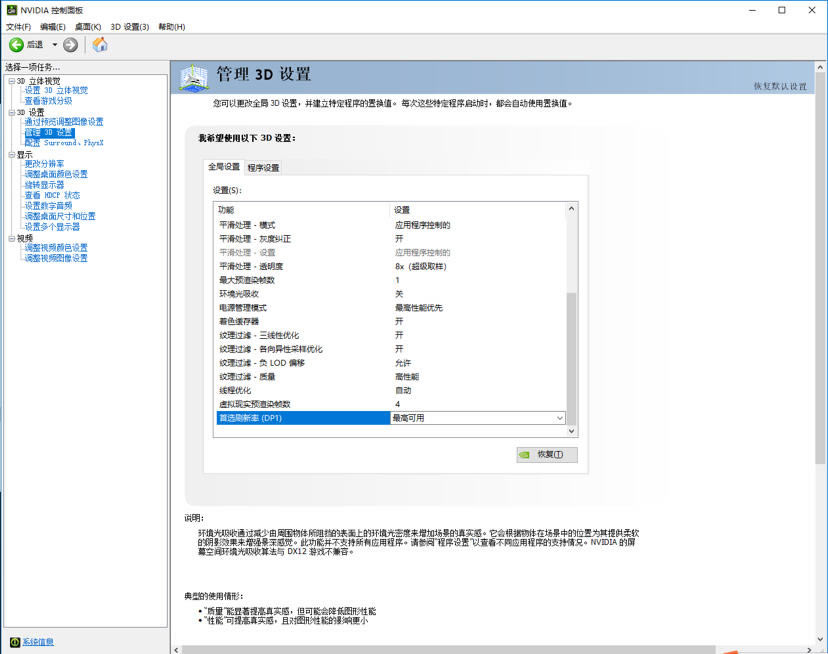Click the main panel vertical scroll-up arrow
This screenshot has height=654, width=828.
820,68
